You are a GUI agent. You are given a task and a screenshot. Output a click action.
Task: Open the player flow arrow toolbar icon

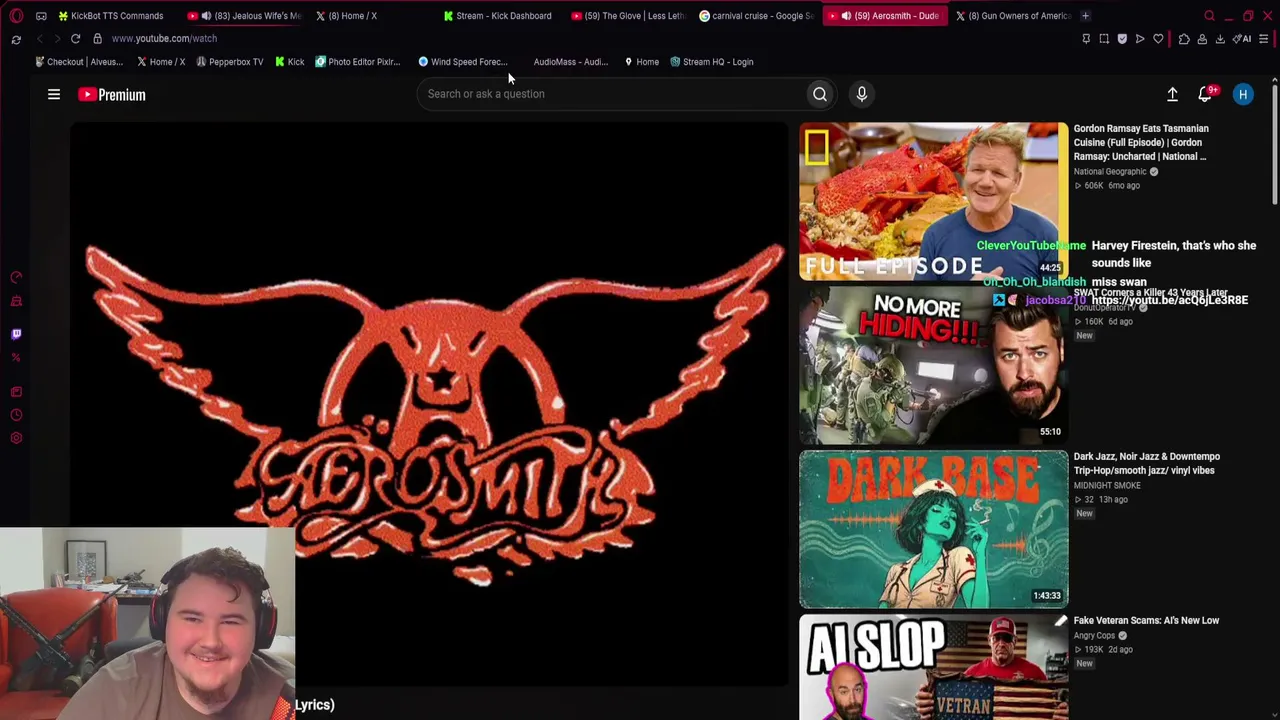[x=1140, y=39]
